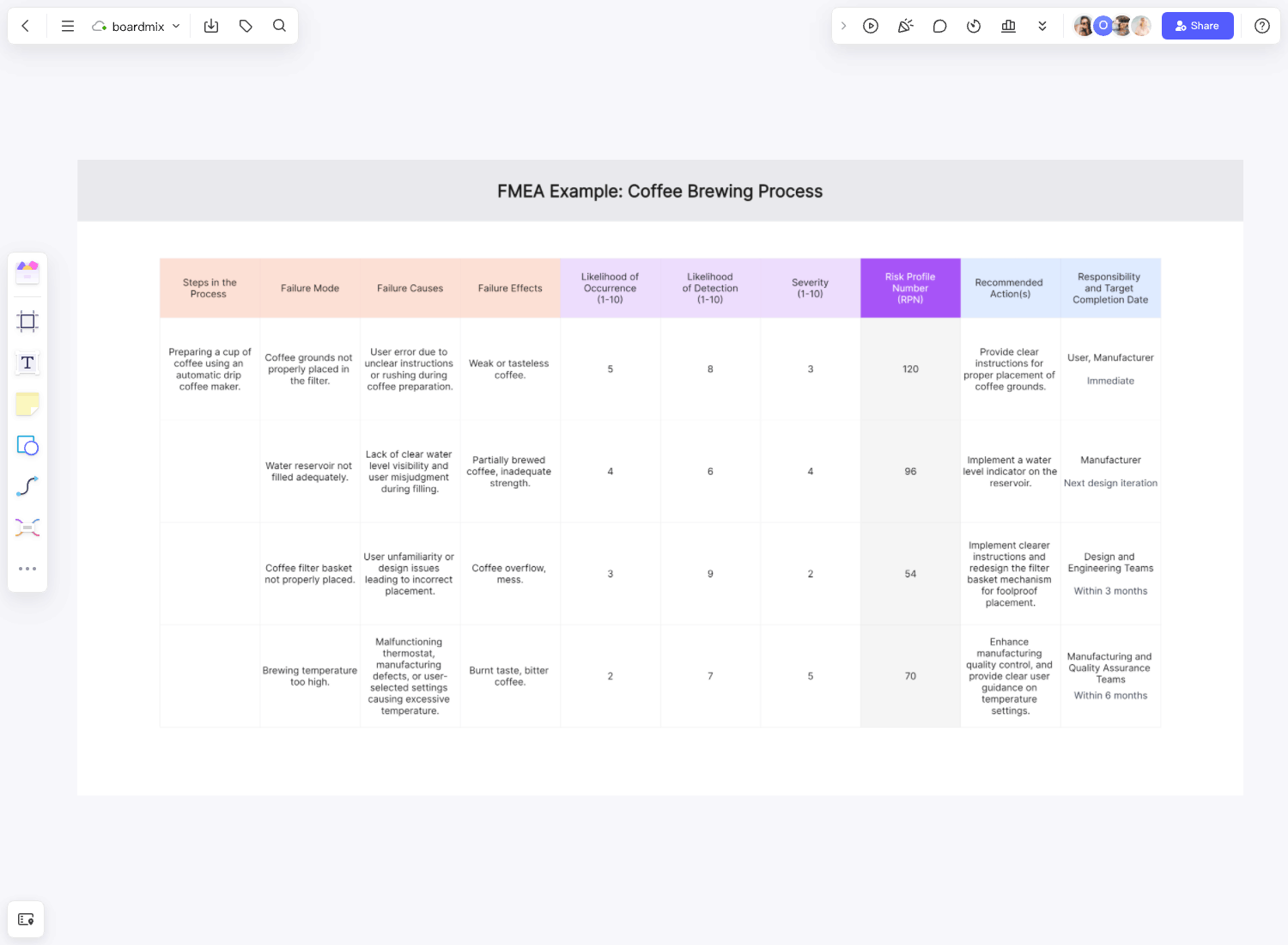The height and width of the screenshot is (945, 1288).
Task: Select the 'Failure Causes' header cell
Action: pyautogui.click(x=410, y=288)
